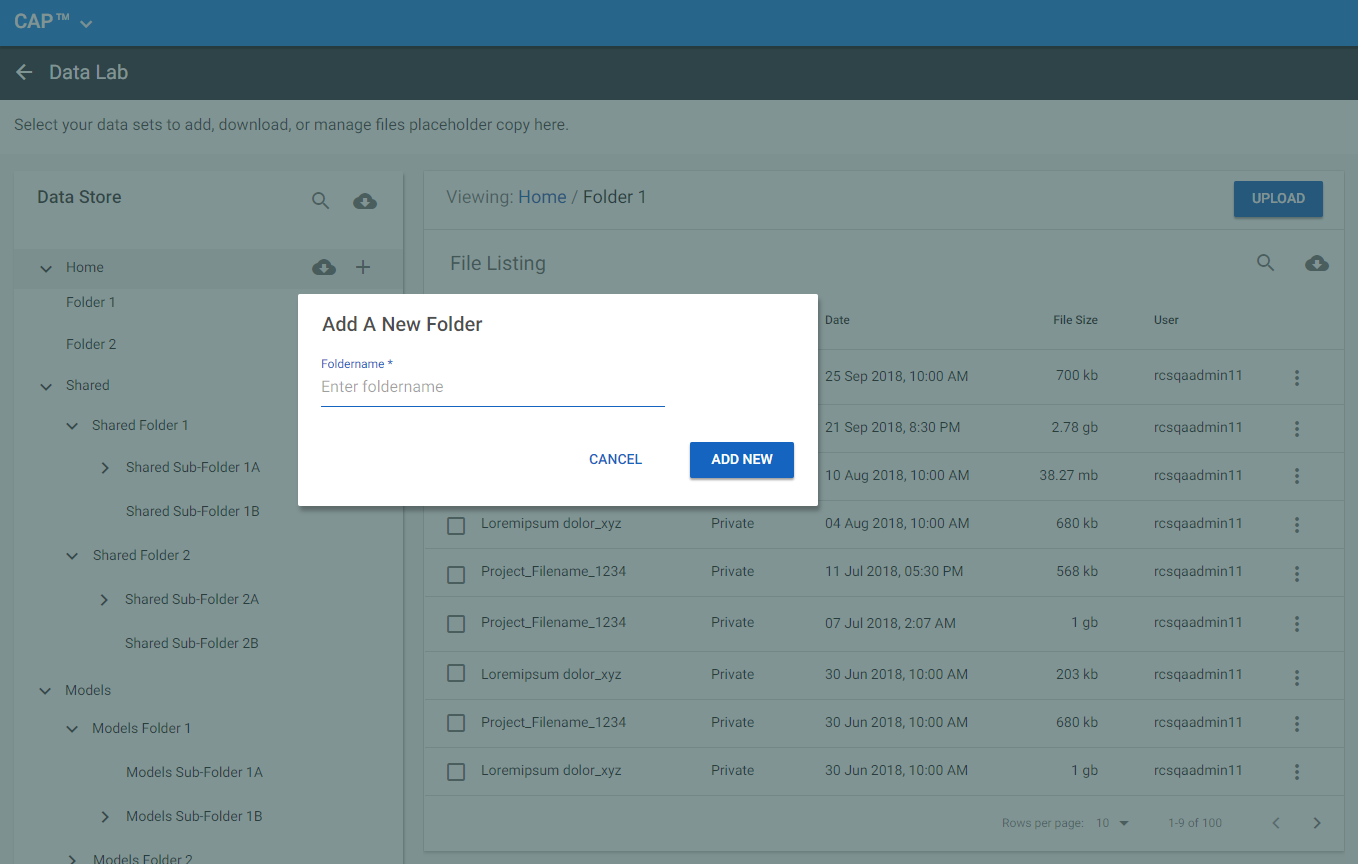Image resolution: width=1358 pixels, height=864 pixels.
Task: Click the 38.27 mb file size cell
Action: click(1068, 475)
